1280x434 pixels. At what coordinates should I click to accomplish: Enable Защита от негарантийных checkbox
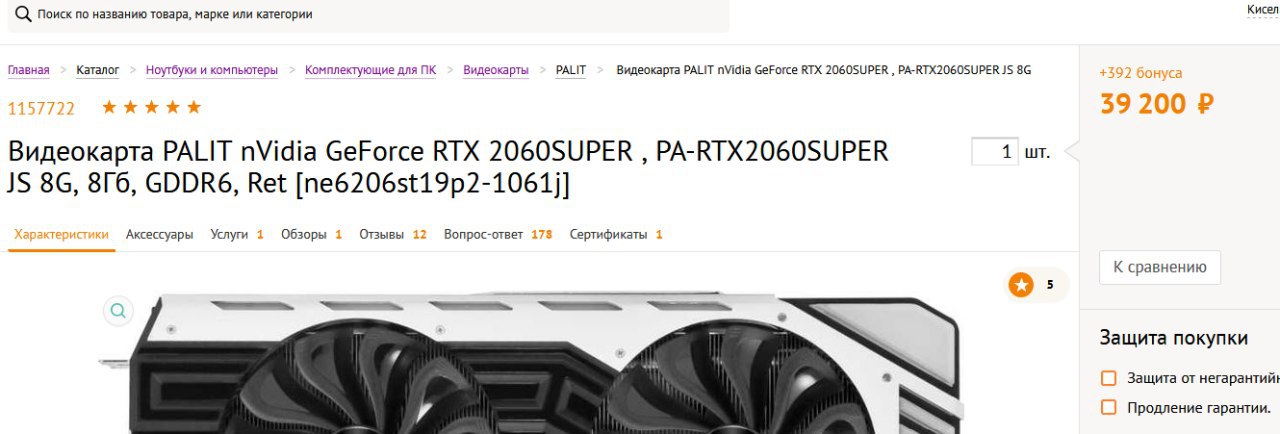[x=1108, y=378]
